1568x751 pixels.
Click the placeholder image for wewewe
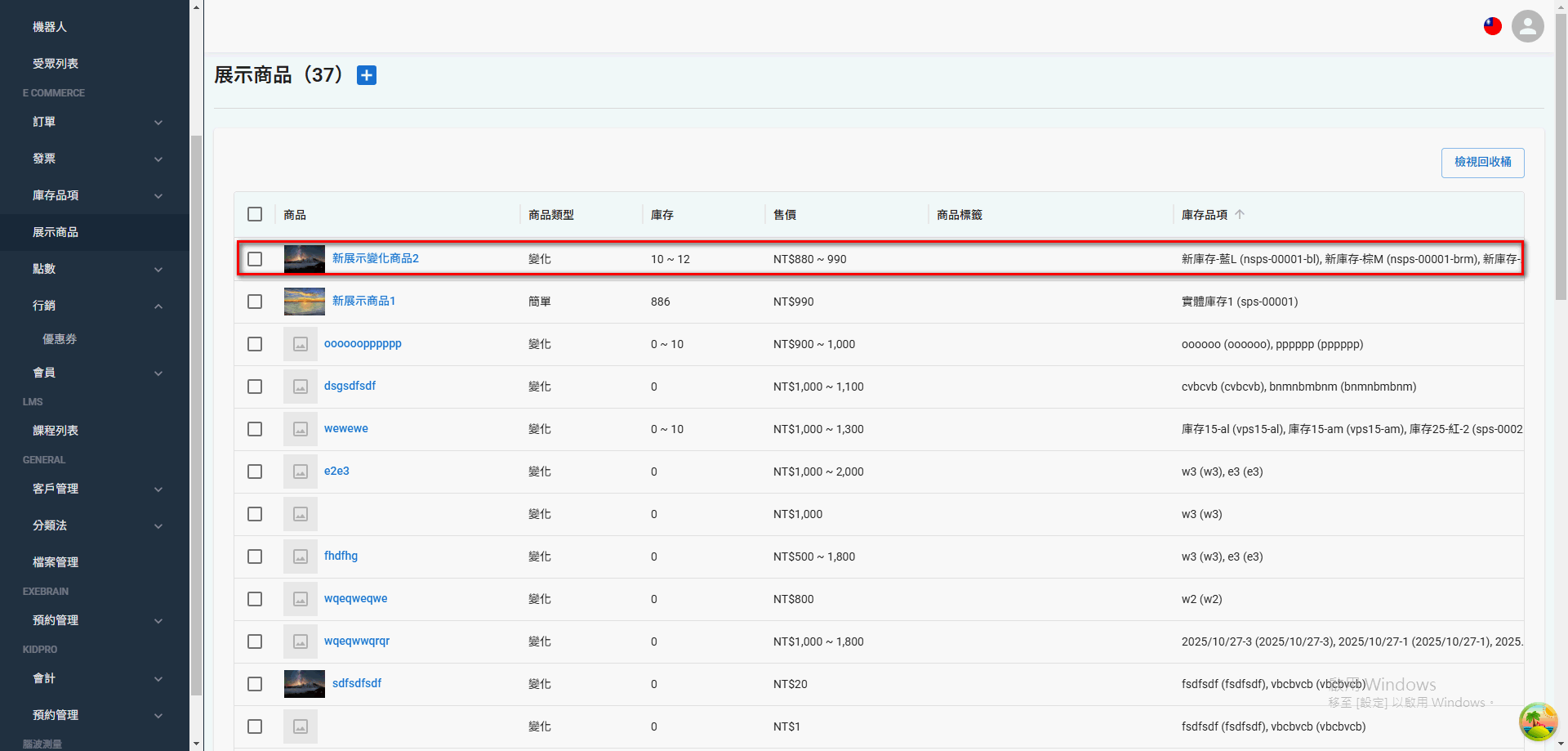[301, 429]
